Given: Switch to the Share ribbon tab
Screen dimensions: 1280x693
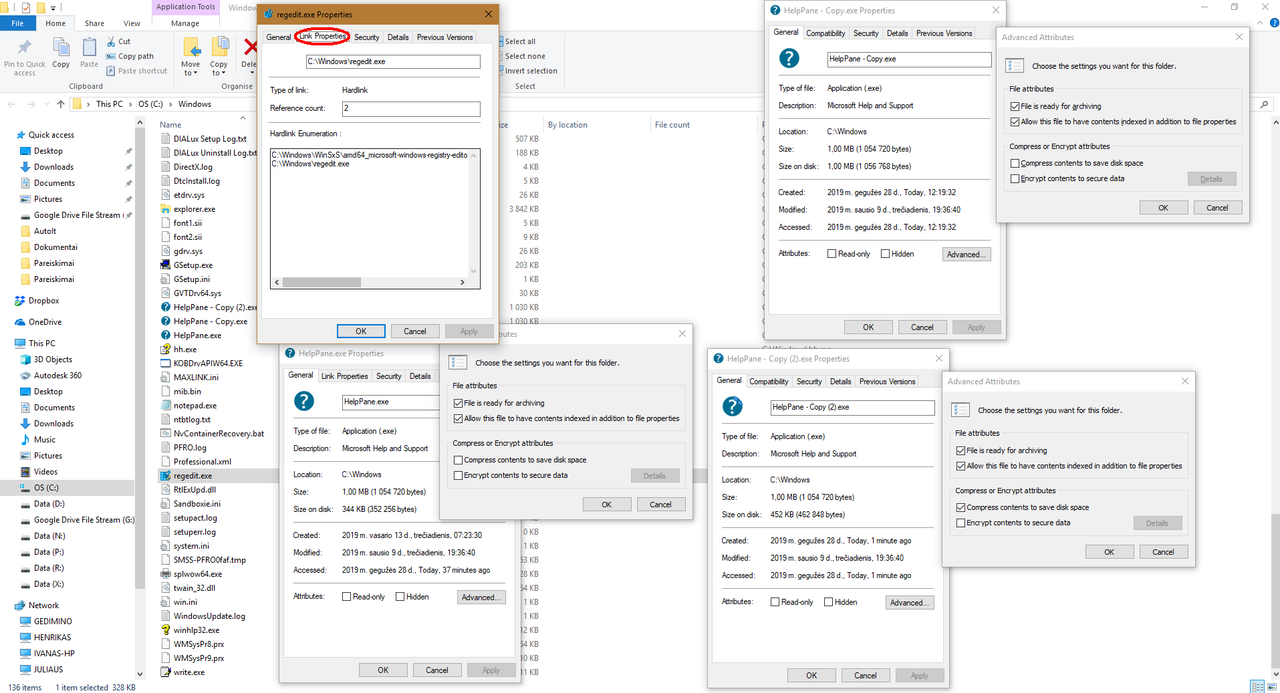Looking at the screenshot, I should [95, 23].
